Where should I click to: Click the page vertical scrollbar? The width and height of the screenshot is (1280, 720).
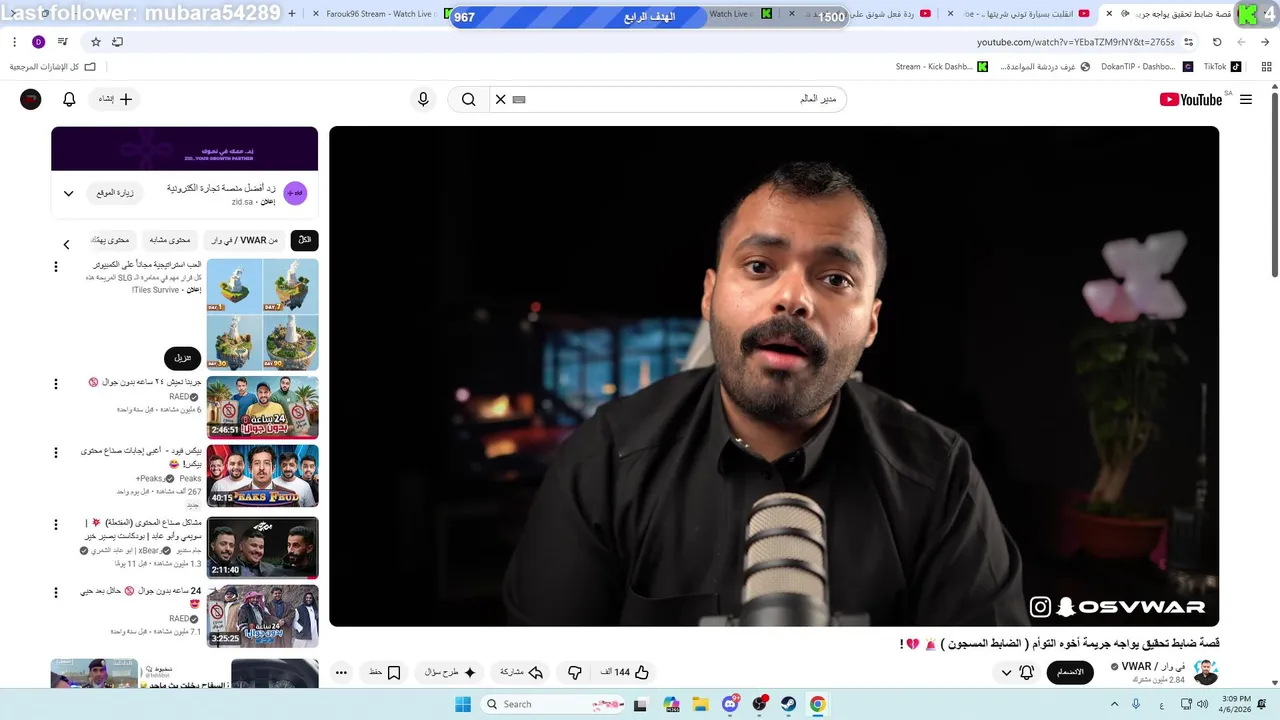[1274, 186]
